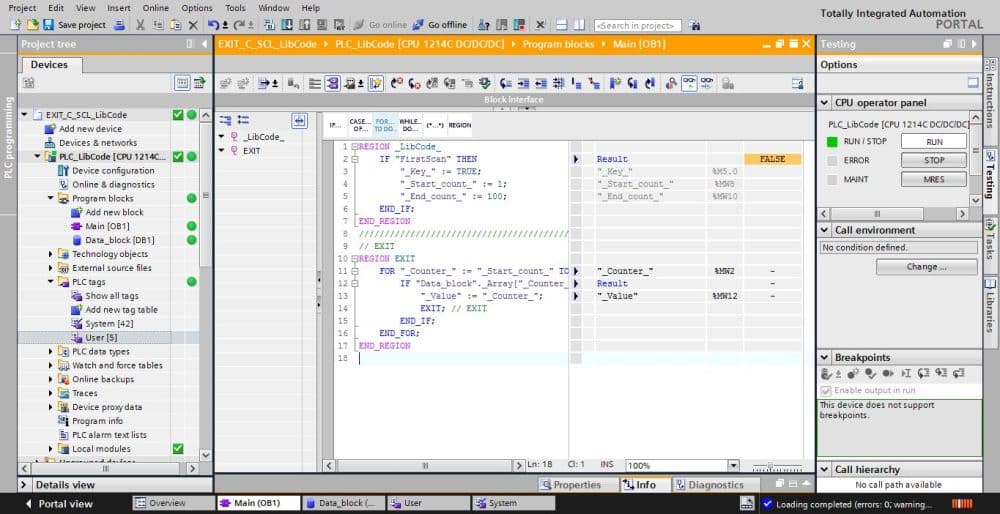1000x514 pixels.
Task: Click the Delete X icon in toolbar
Action: click(193, 25)
